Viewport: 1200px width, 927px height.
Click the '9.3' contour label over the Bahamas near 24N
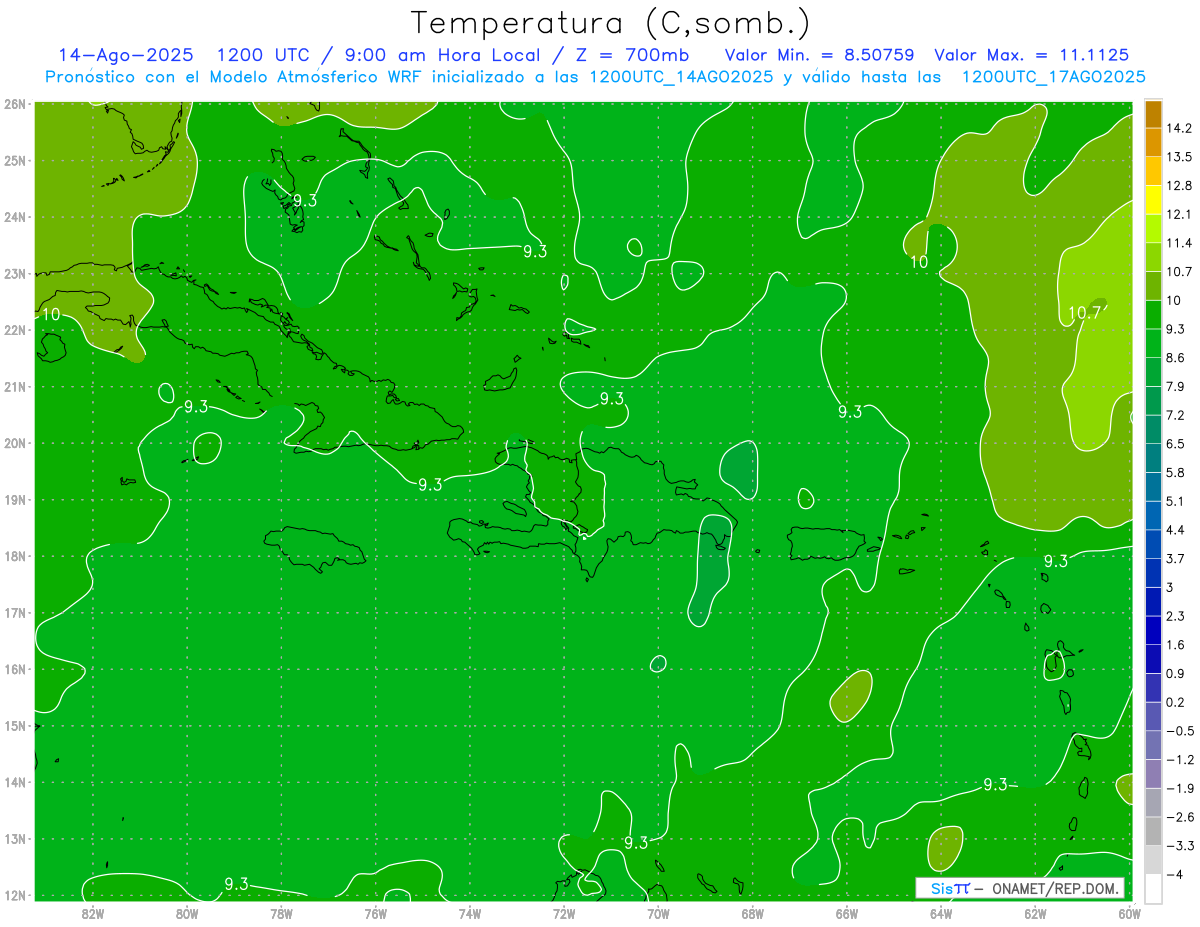tap(305, 200)
